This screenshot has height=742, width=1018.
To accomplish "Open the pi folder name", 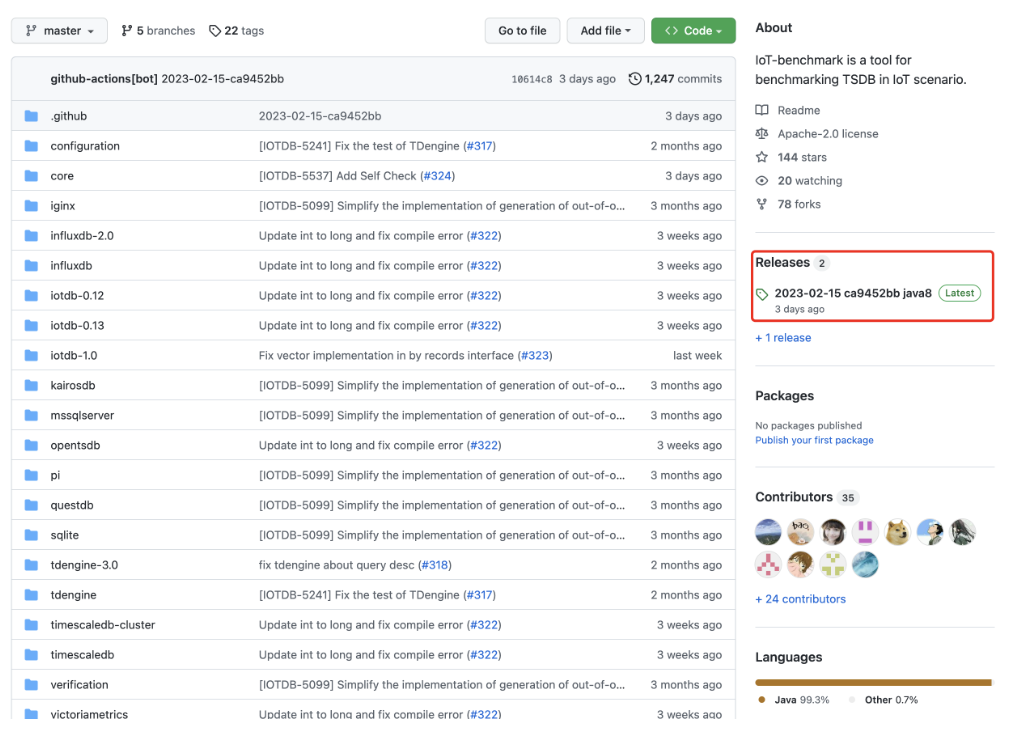I will [55, 475].
